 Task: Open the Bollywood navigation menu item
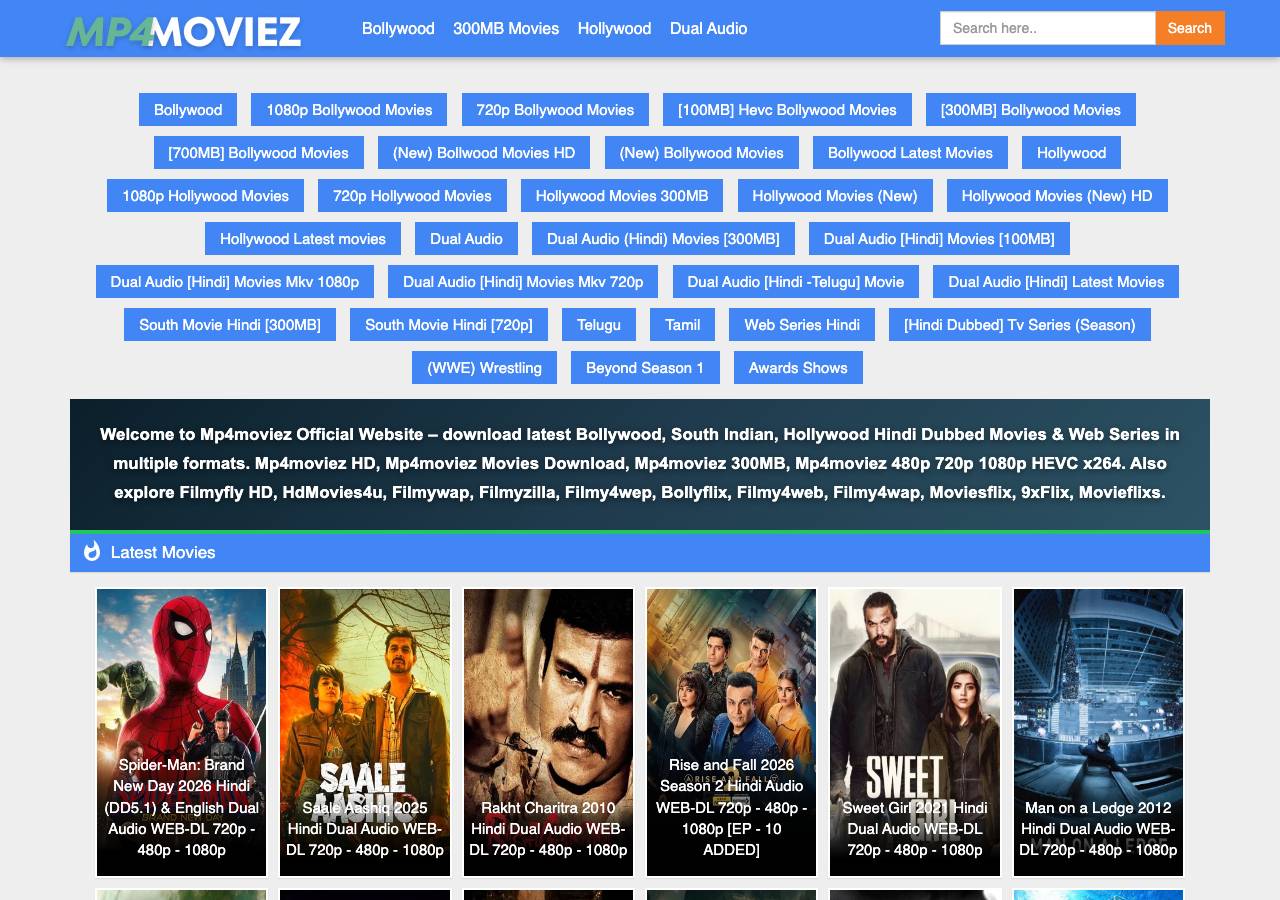pos(398,28)
